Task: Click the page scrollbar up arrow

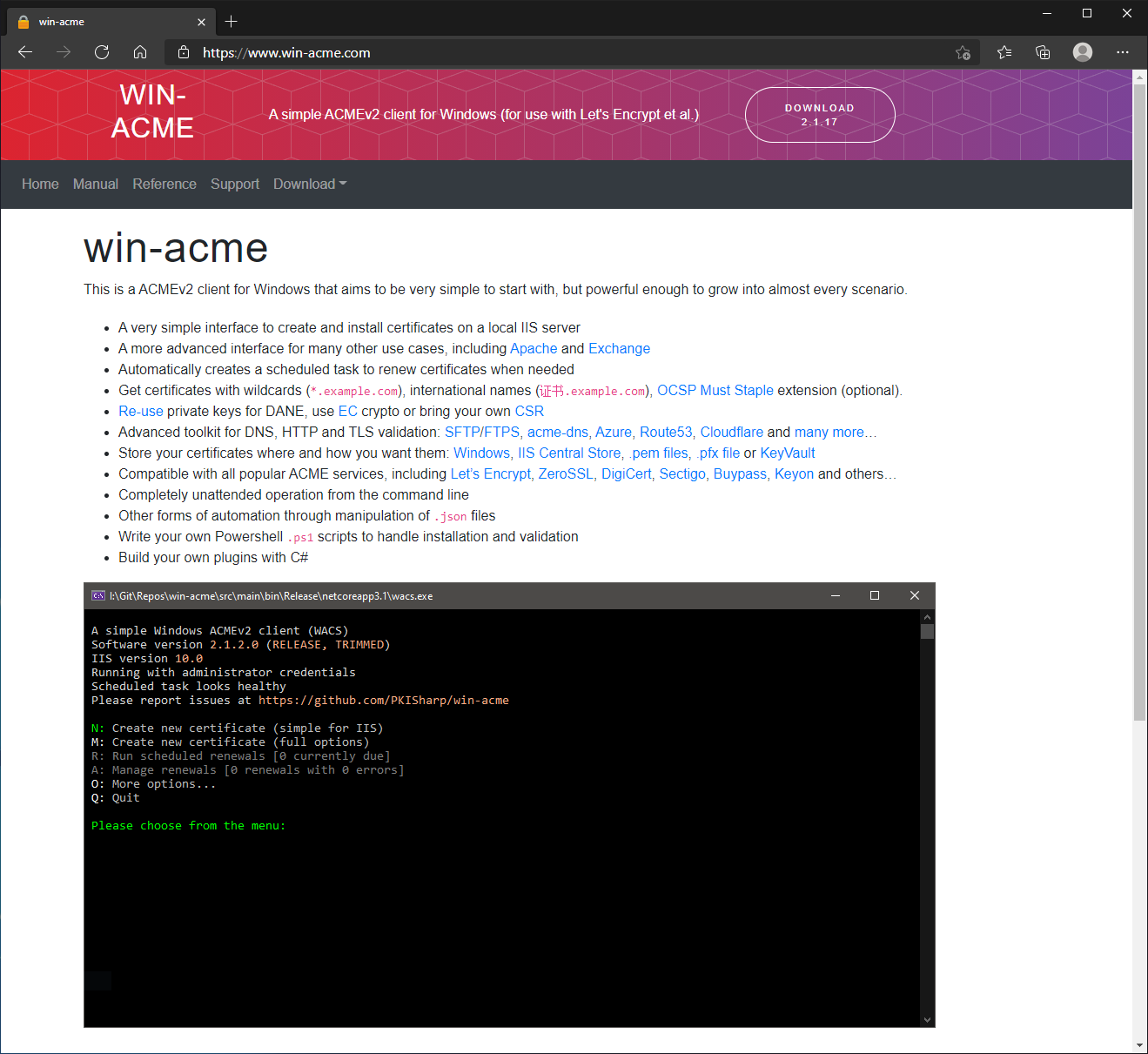Action: pyautogui.click(x=1140, y=77)
